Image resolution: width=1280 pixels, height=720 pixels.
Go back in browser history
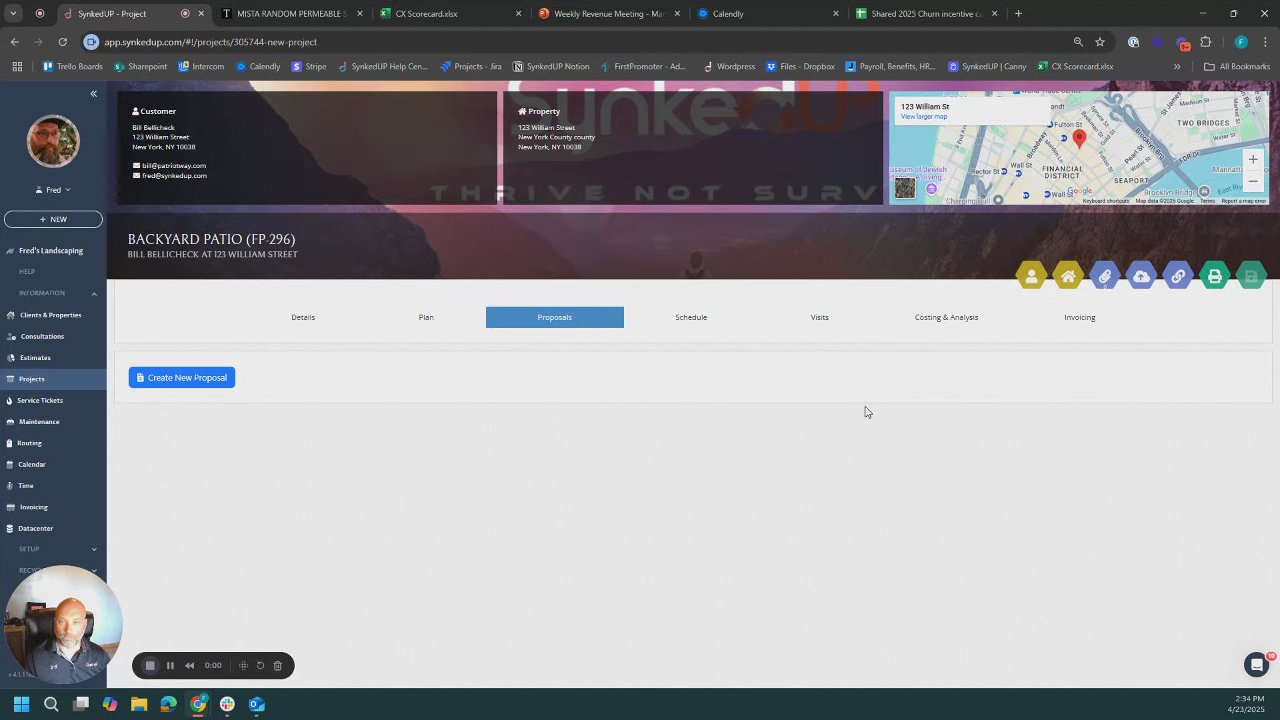[14, 42]
